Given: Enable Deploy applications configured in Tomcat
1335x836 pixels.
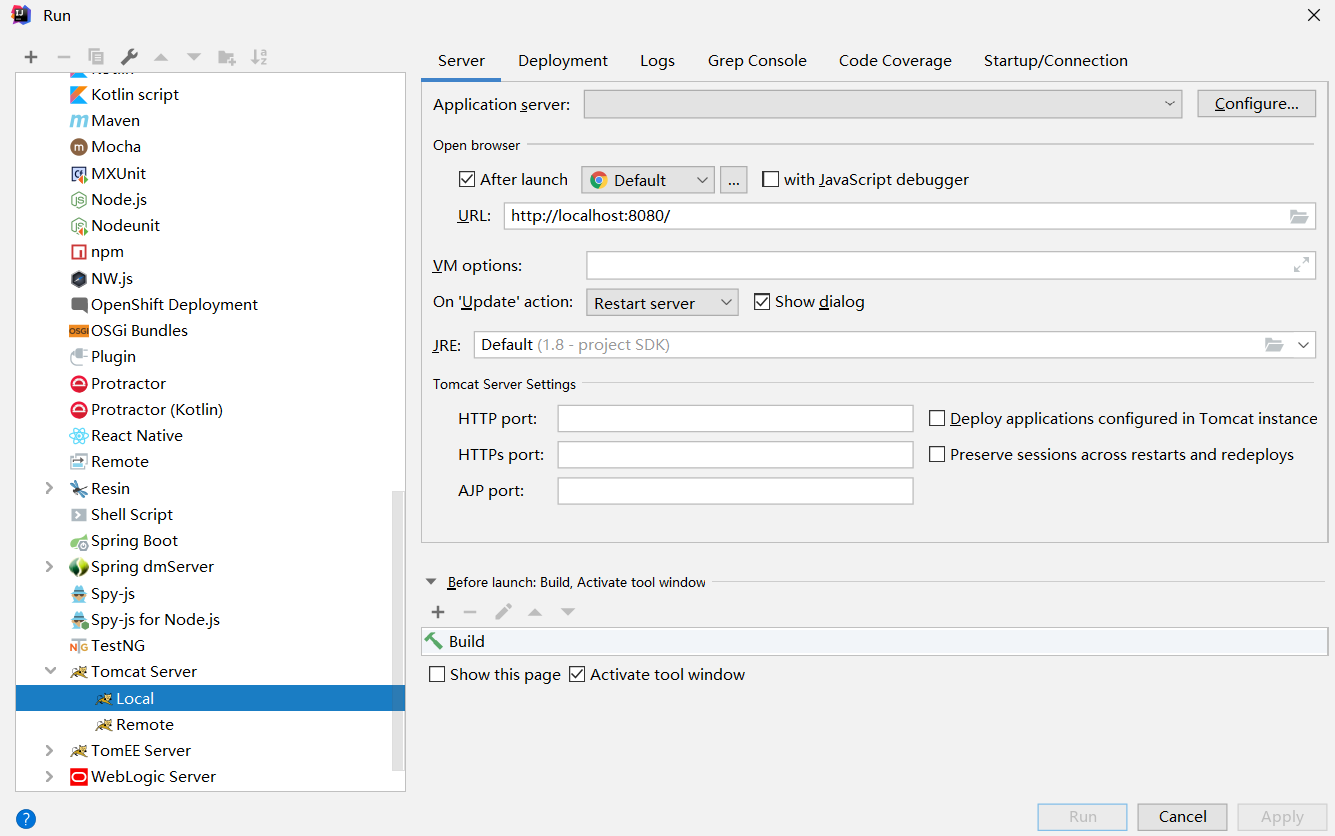Looking at the screenshot, I should tap(937, 419).
